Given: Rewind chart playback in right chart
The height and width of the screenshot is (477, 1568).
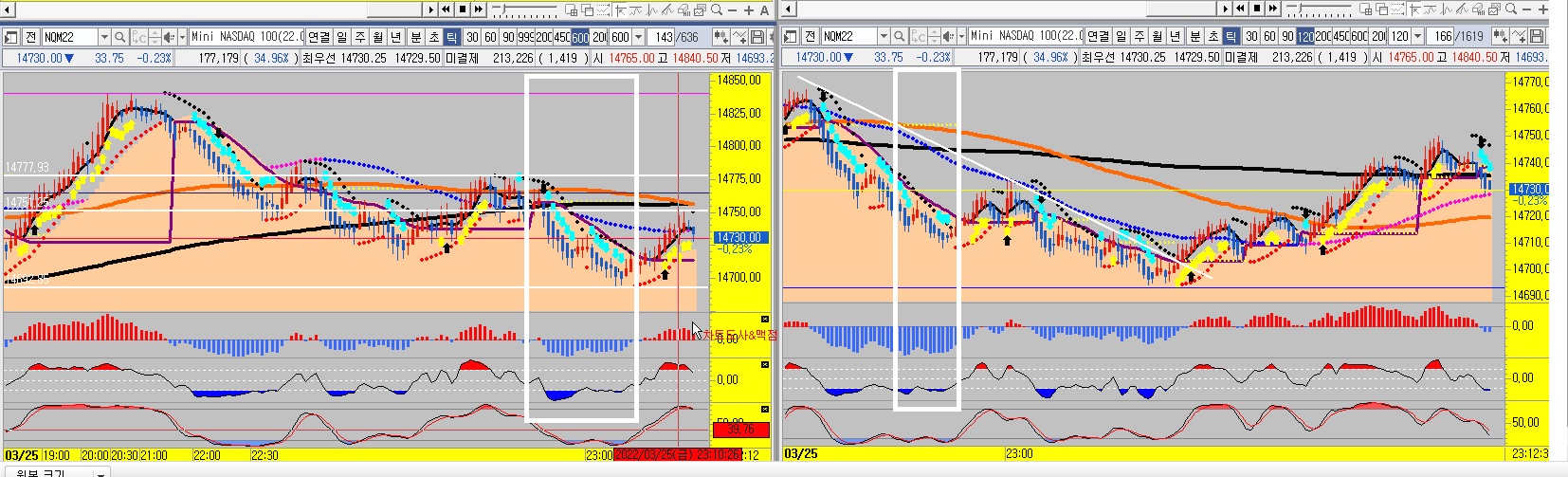Looking at the screenshot, I should (1240, 9).
